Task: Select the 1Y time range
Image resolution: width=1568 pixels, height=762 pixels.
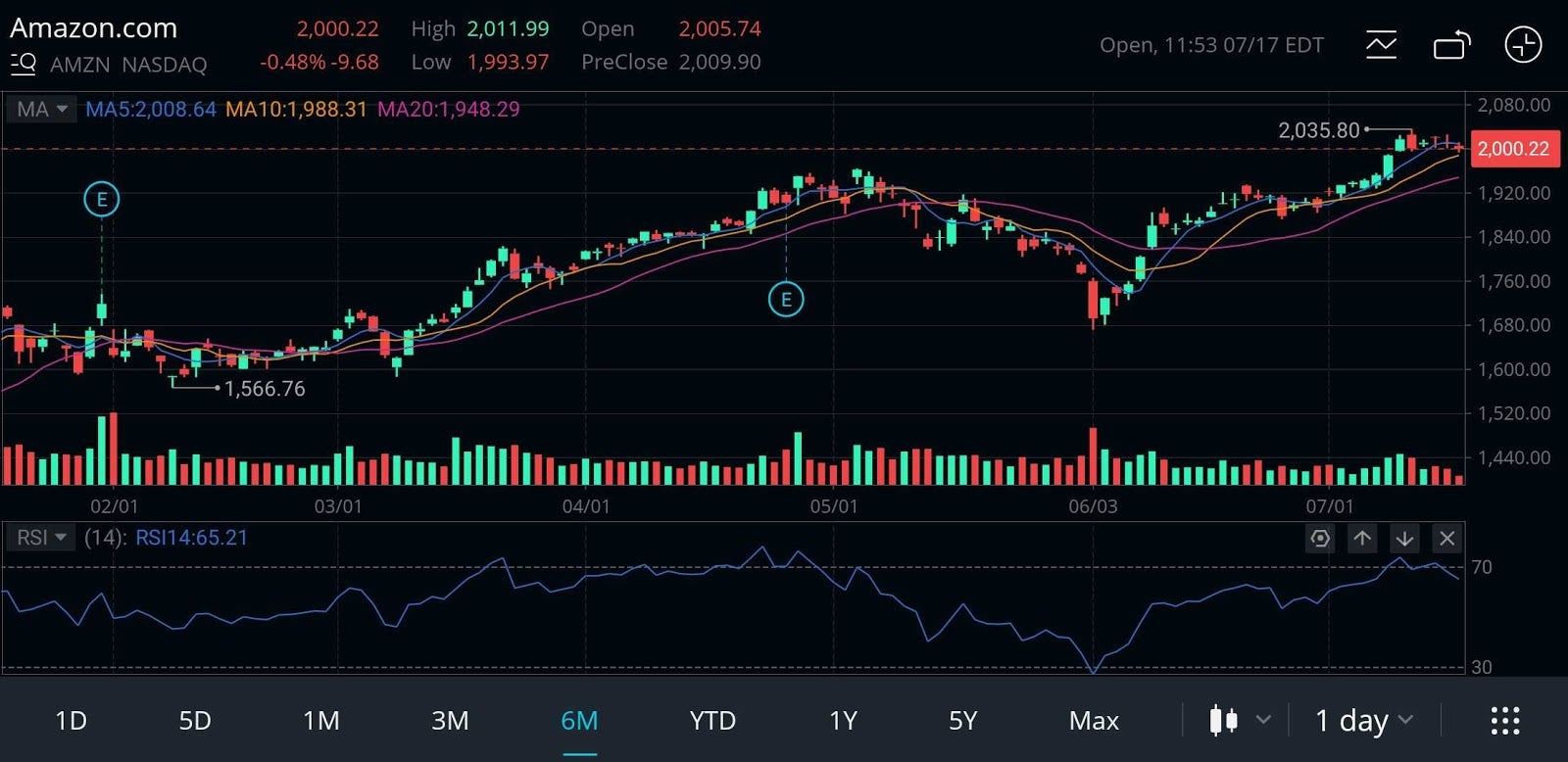Action: 843,721
